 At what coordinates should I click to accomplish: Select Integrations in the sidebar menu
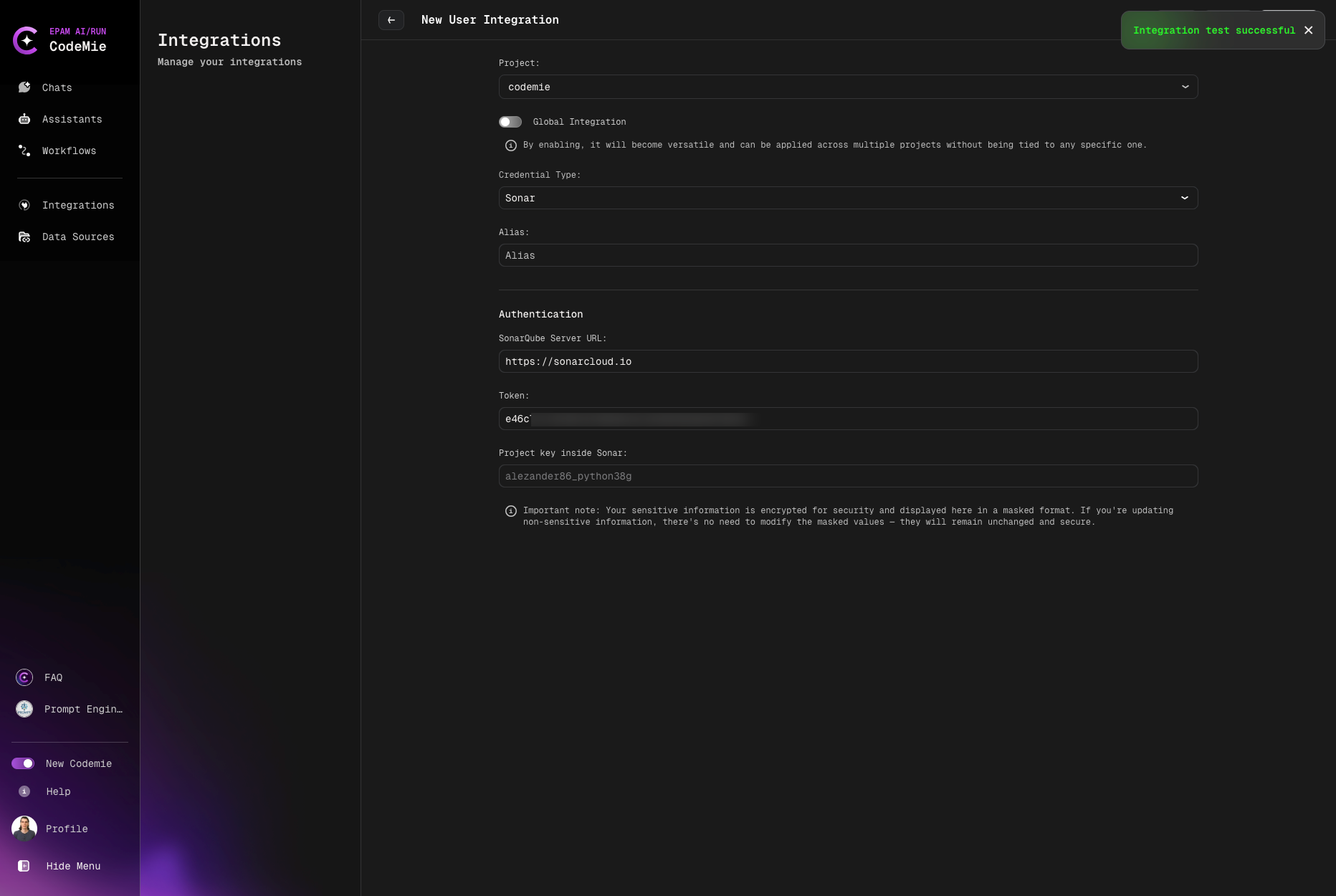[77, 205]
